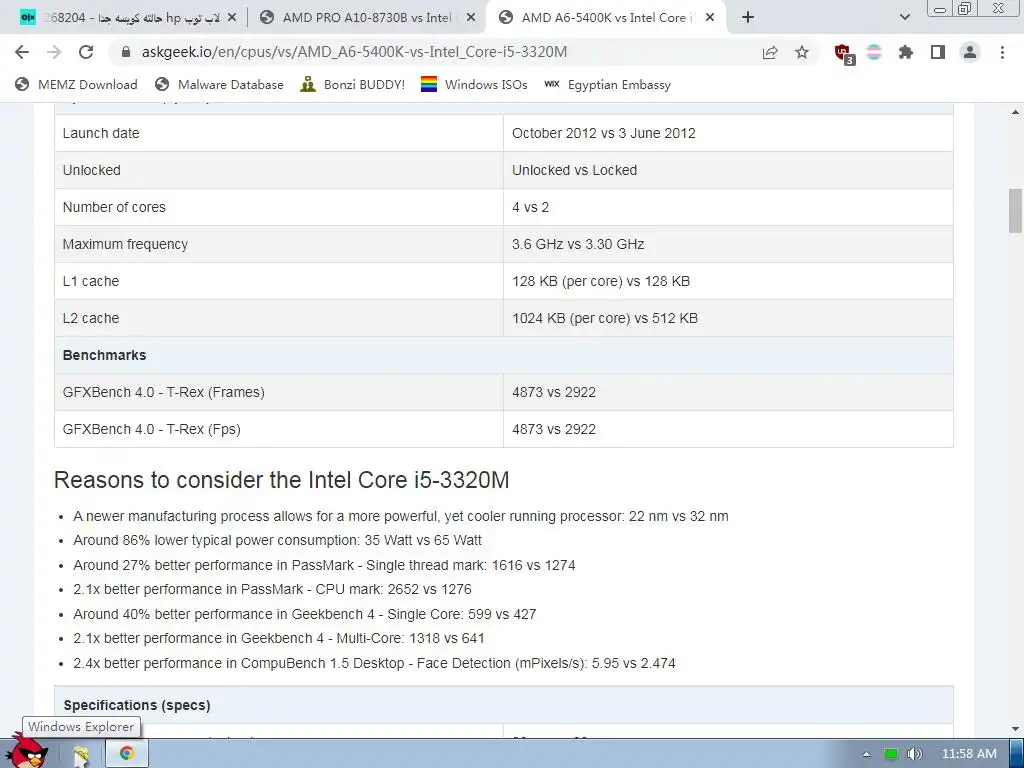Image resolution: width=1024 pixels, height=768 pixels.
Task: Bookmark this page with the star icon
Action: [802, 52]
